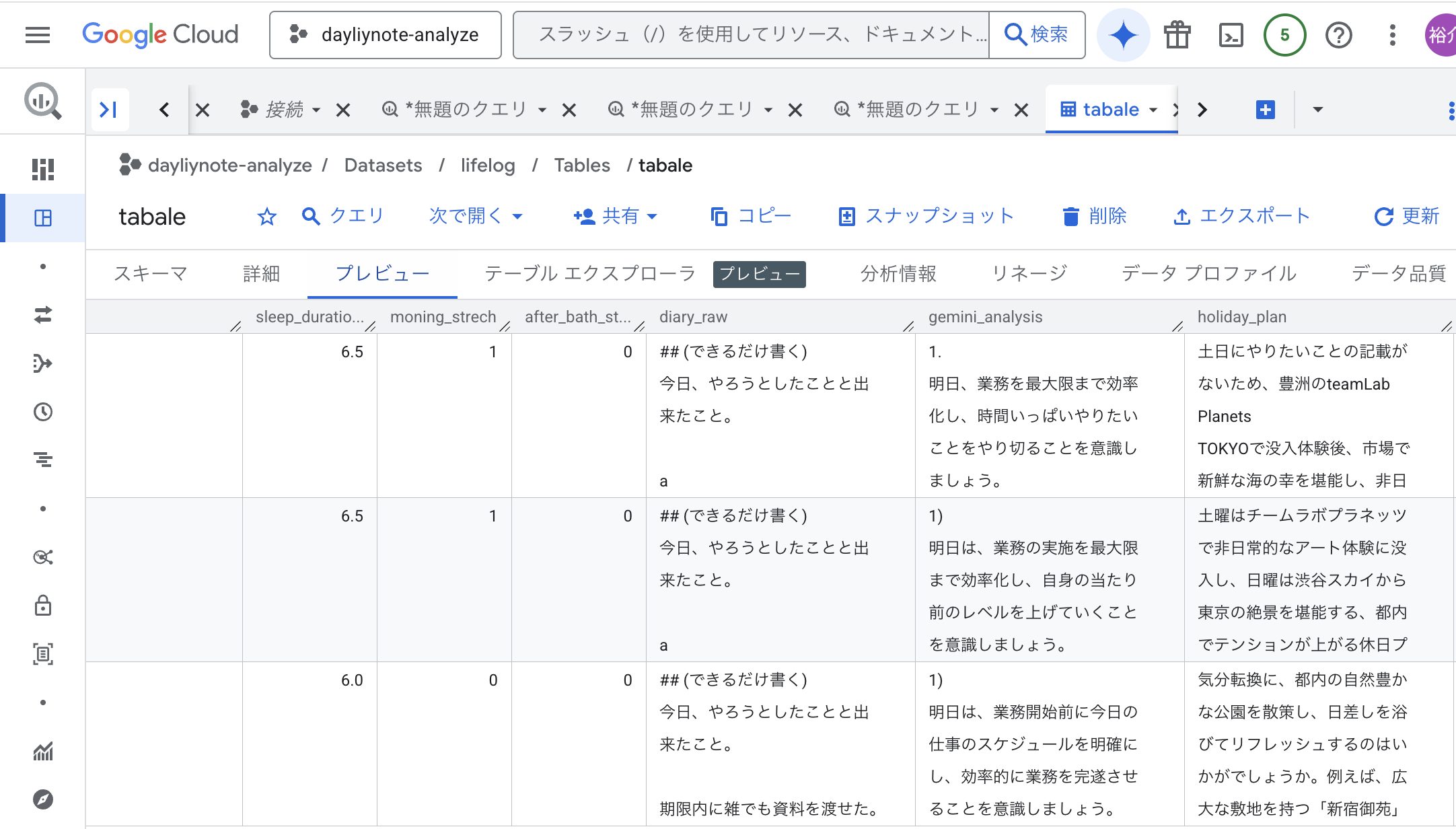Expand the 次で開く dropdown

(476, 216)
